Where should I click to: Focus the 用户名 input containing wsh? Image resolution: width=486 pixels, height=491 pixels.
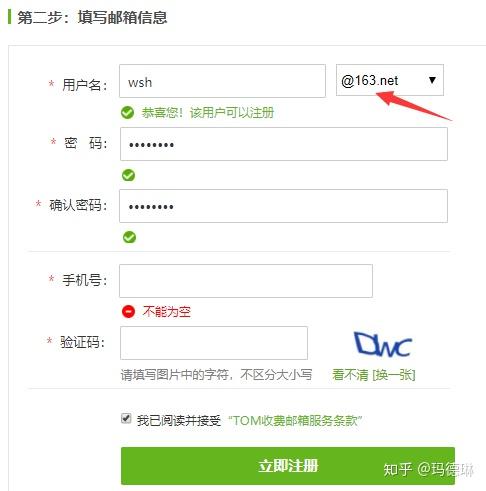[x=222, y=81]
